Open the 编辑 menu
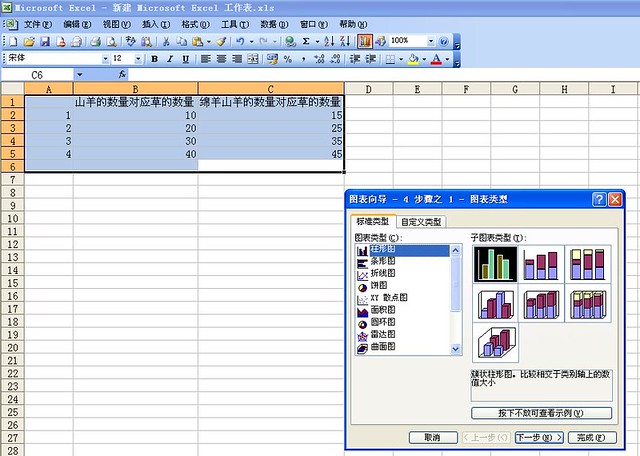The image size is (640, 456). (77, 24)
